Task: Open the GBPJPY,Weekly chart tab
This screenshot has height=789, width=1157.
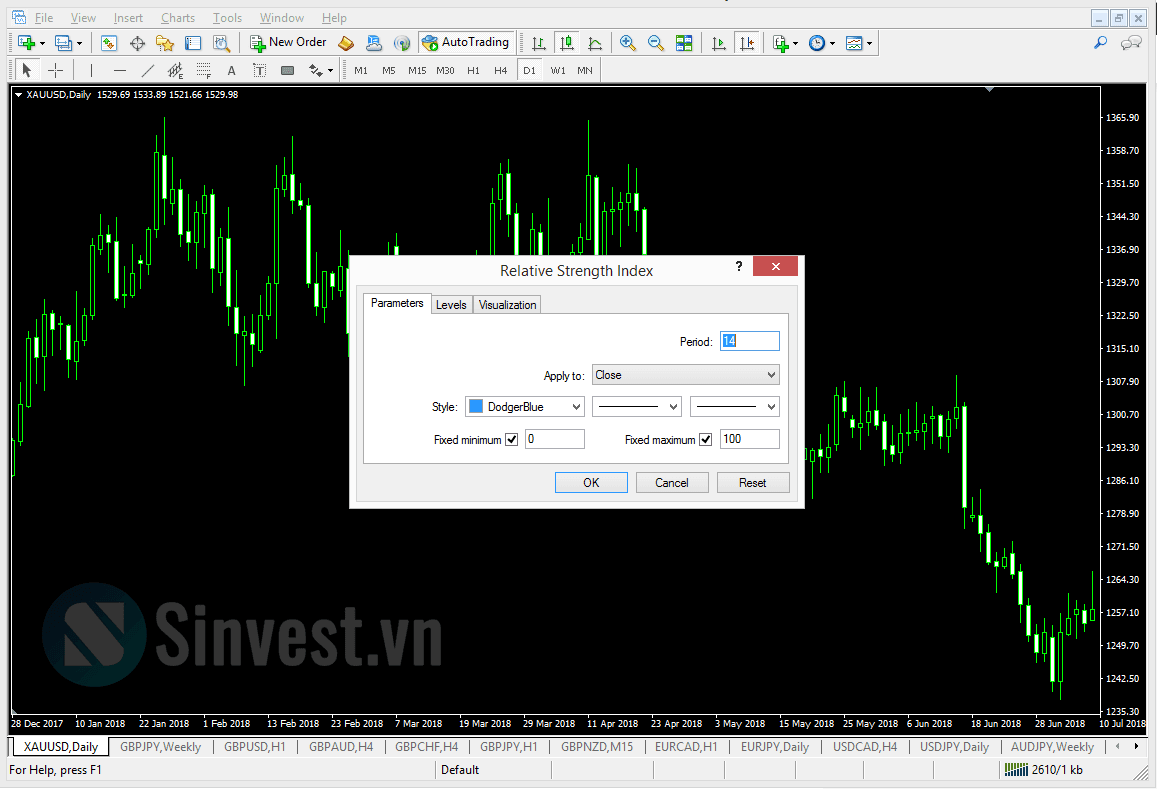Action: click(160, 747)
